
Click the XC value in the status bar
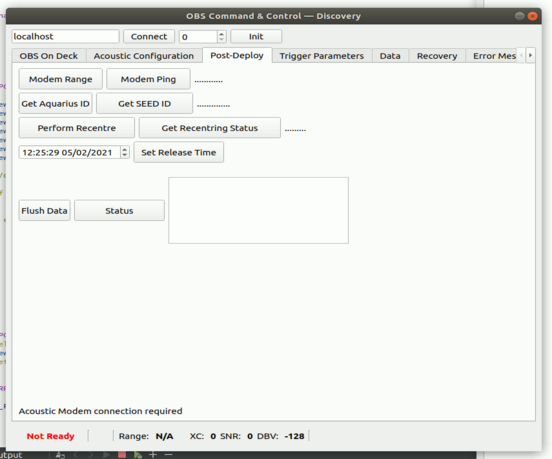coord(213,436)
